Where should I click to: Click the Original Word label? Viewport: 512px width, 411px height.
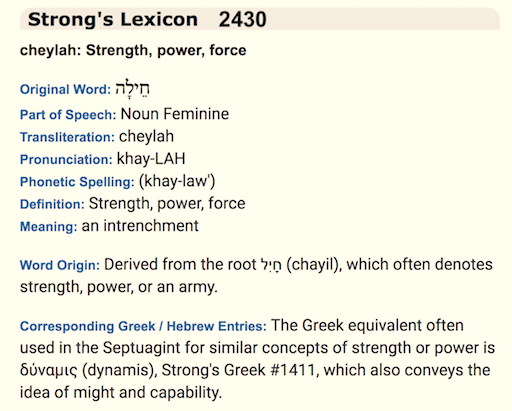coord(65,90)
